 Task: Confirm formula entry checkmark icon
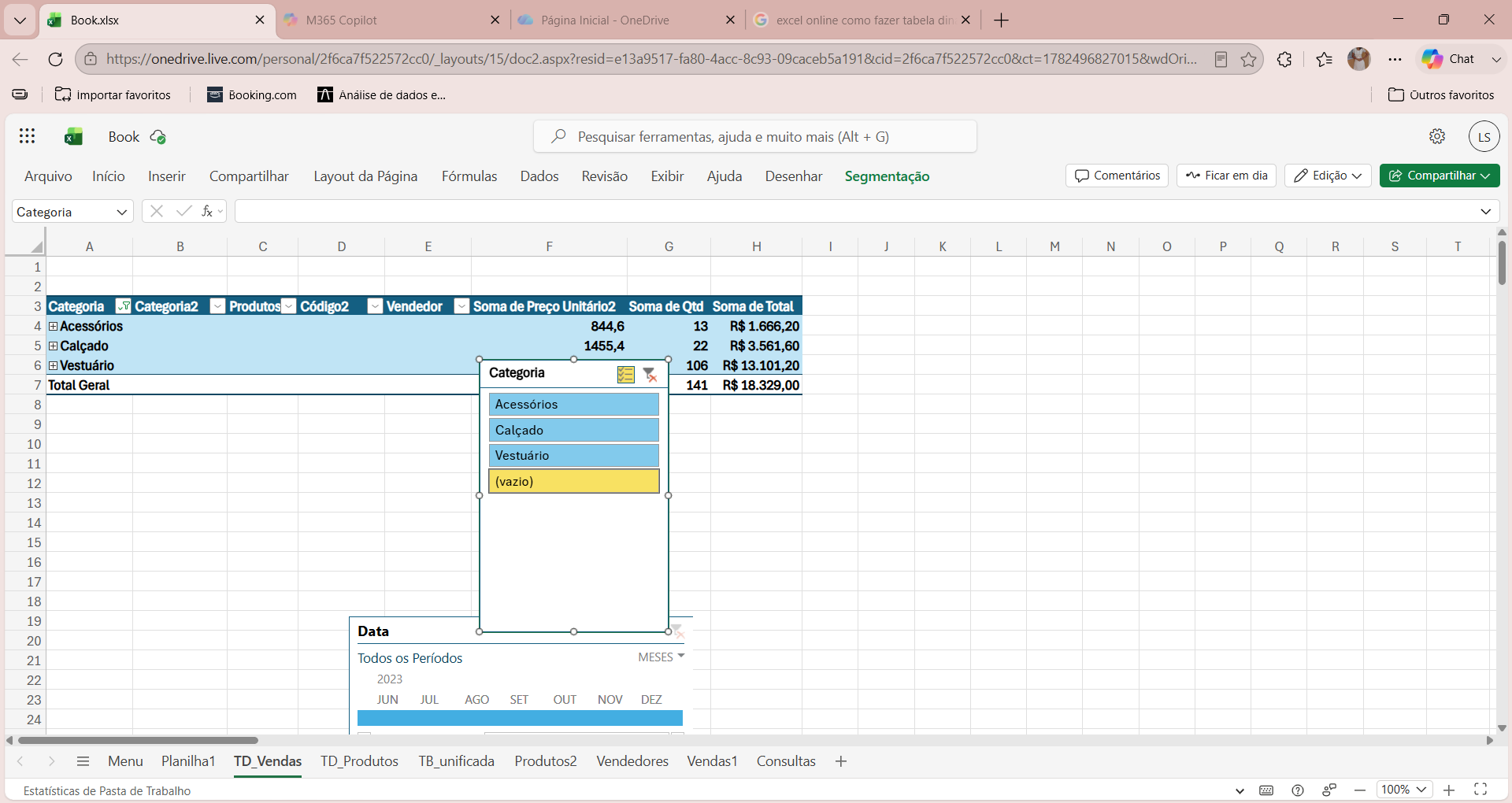click(183, 211)
